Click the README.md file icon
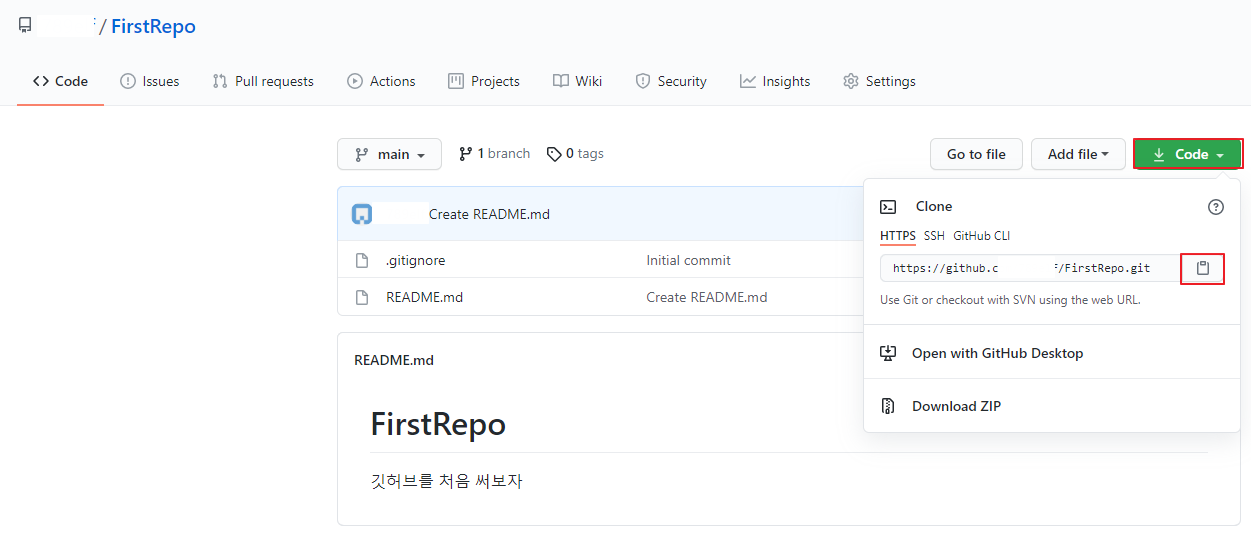The width and height of the screenshot is (1251, 535). (362, 297)
